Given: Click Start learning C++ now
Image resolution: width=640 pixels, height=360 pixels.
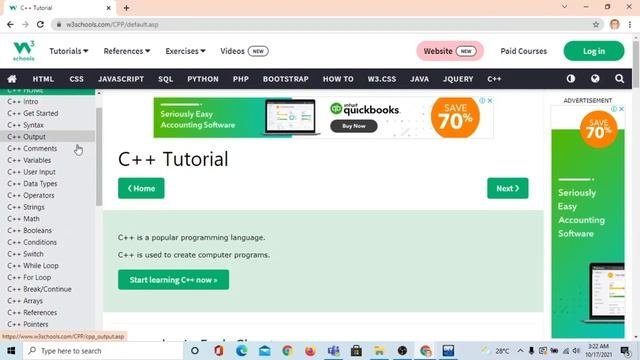Looking at the screenshot, I should click(x=173, y=280).
